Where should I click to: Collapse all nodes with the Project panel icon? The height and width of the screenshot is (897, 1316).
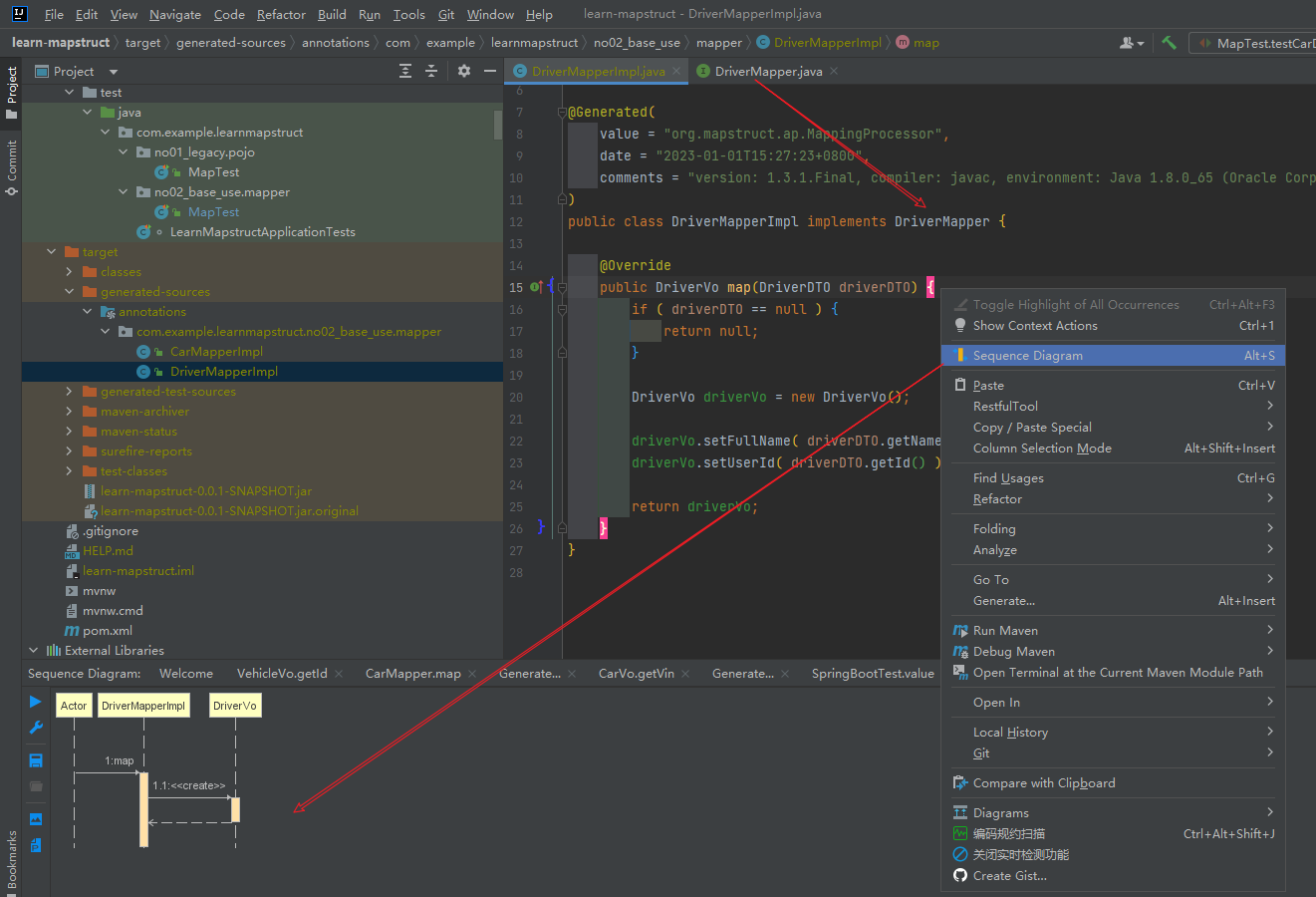tap(432, 71)
